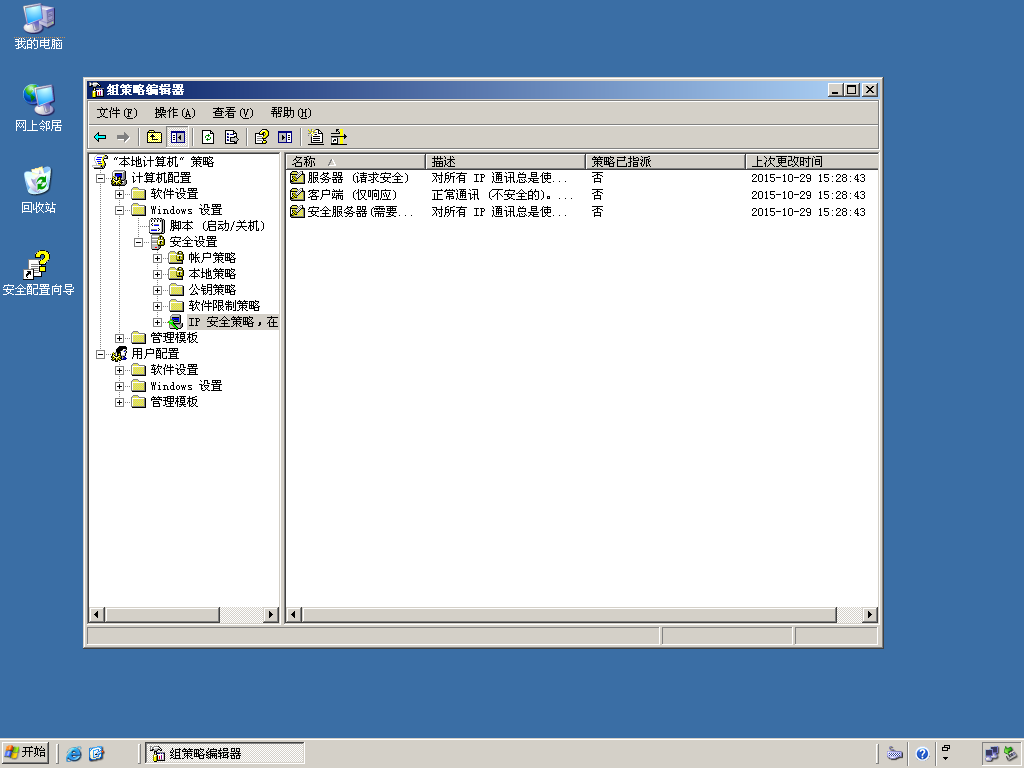Open the 操作(A) menu

(174, 113)
